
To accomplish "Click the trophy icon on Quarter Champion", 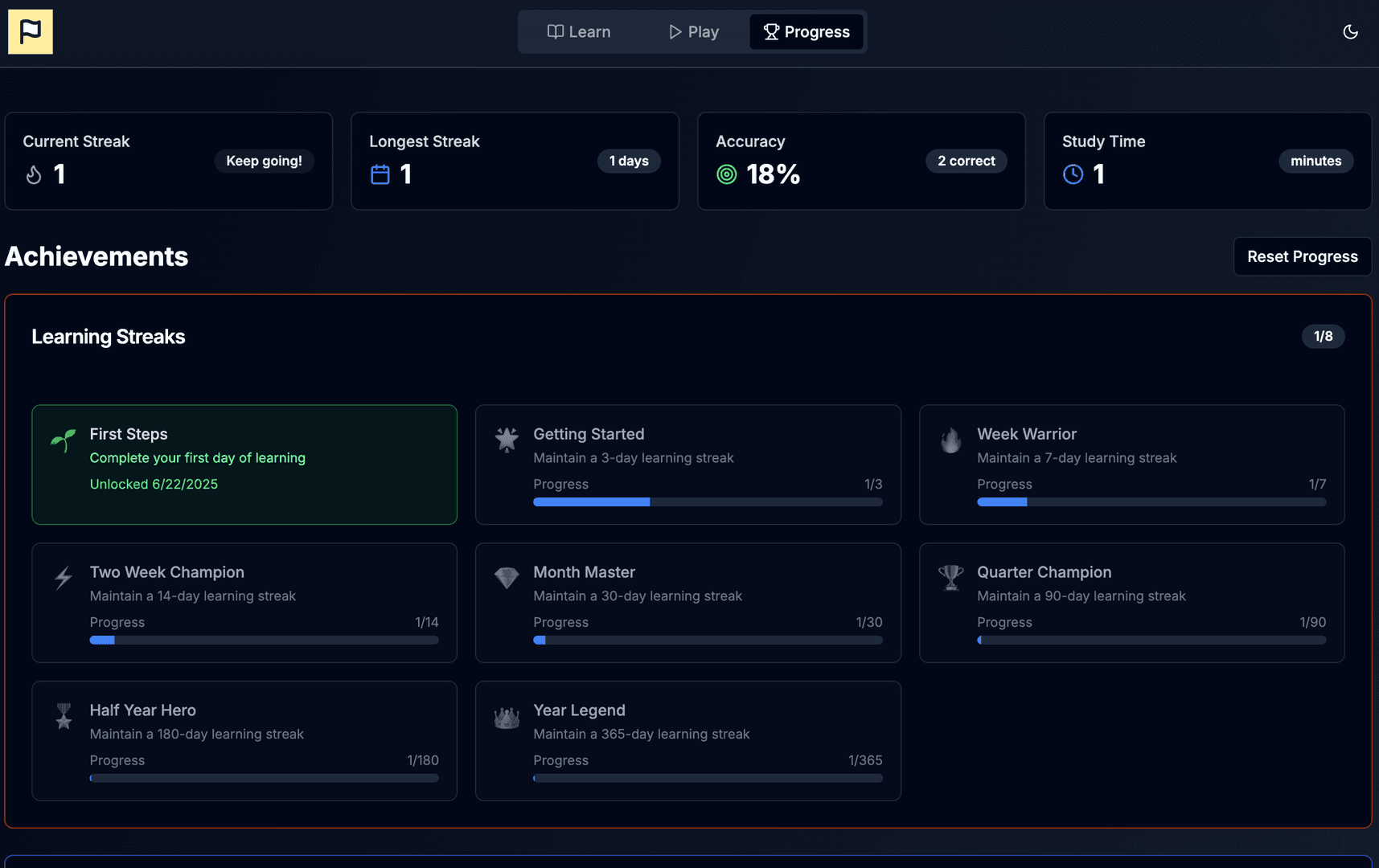I will tap(950, 578).
